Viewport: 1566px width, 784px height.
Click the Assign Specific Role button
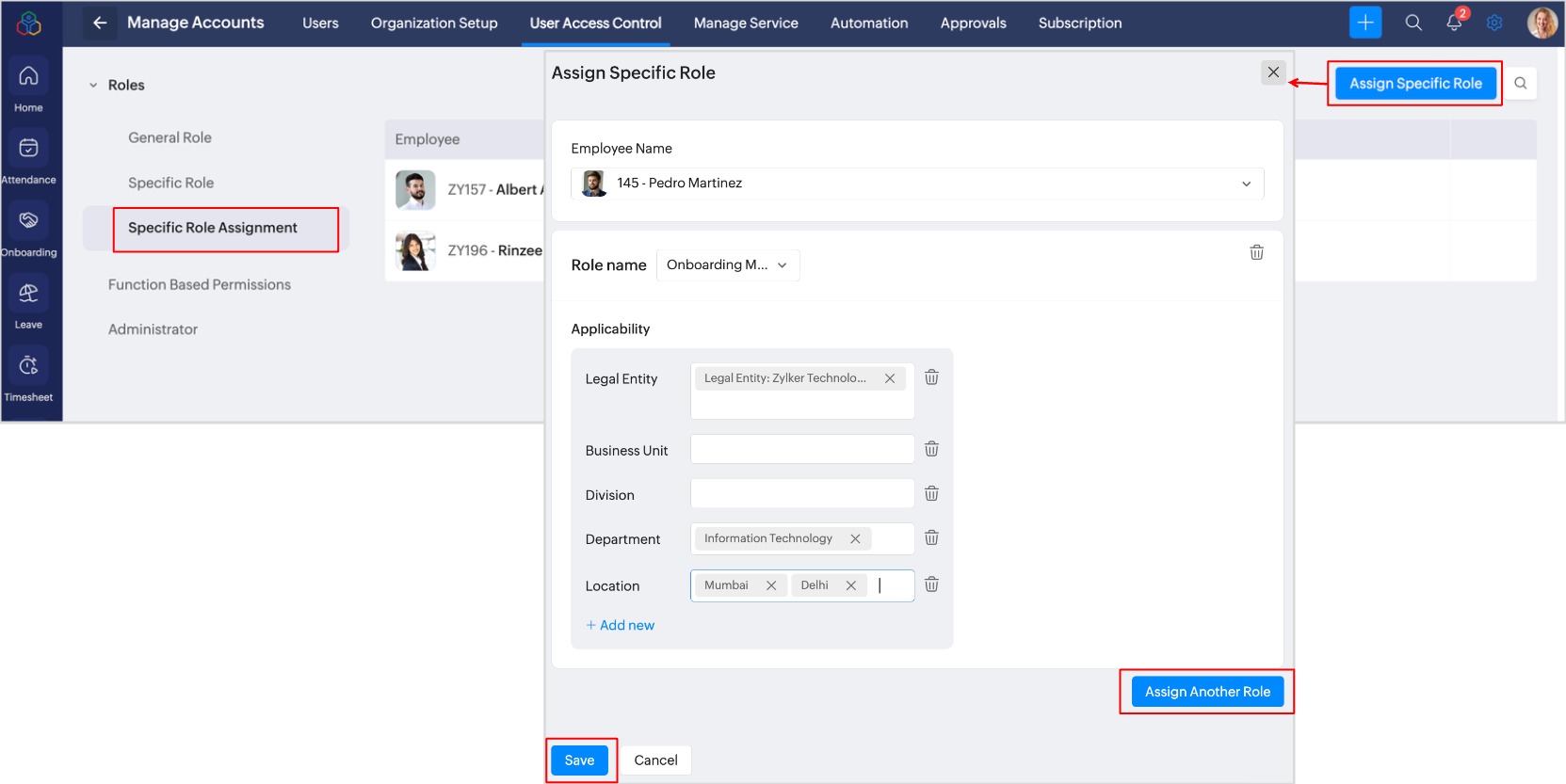point(1415,83)
